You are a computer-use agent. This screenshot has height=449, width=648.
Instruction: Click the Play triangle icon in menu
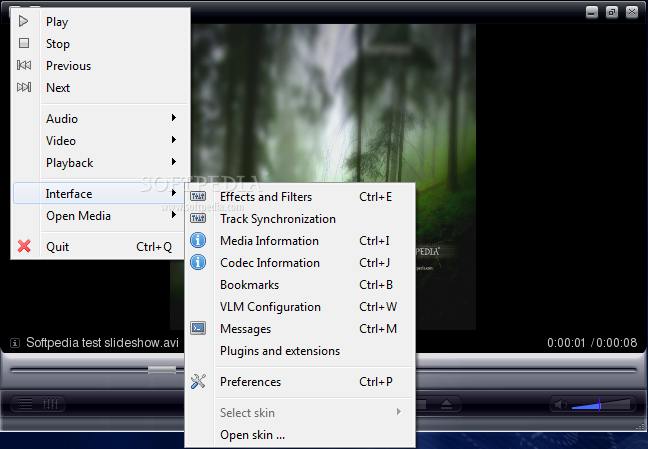tap(24, 21)
